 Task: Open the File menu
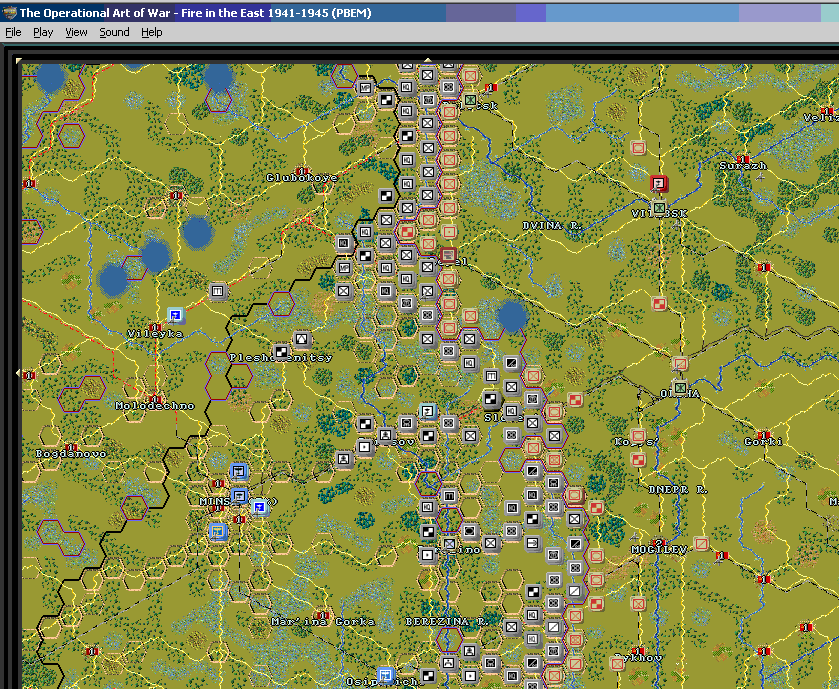13,32
